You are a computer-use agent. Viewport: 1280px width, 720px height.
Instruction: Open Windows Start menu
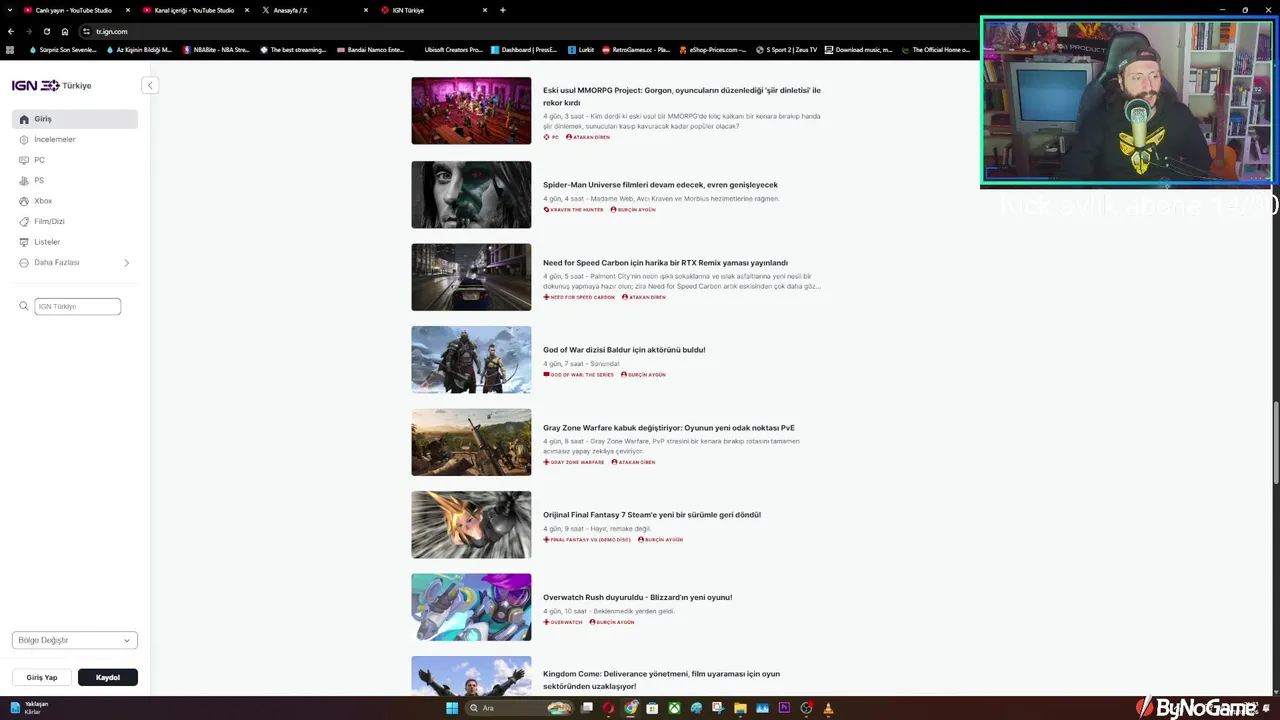(x=452, y=708)
